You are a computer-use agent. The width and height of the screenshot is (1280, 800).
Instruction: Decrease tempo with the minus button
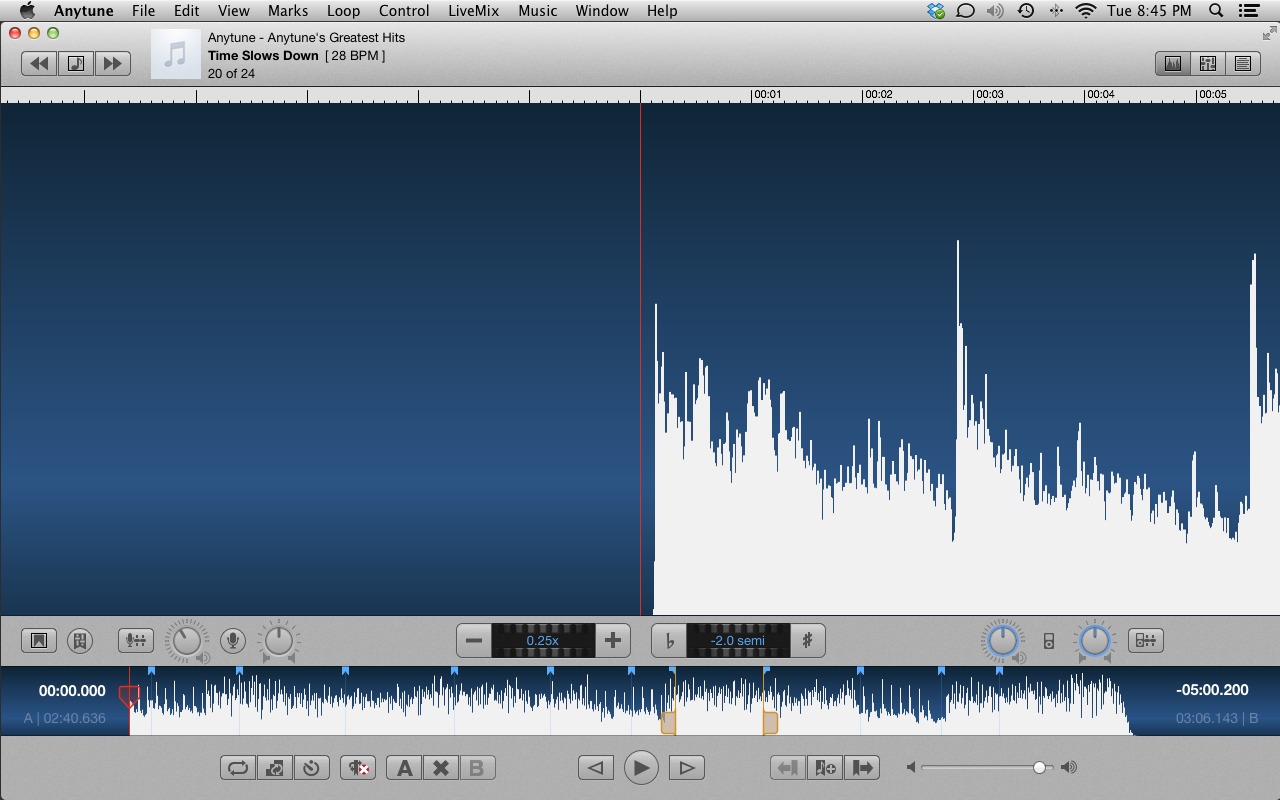click(x=474, y=641)
